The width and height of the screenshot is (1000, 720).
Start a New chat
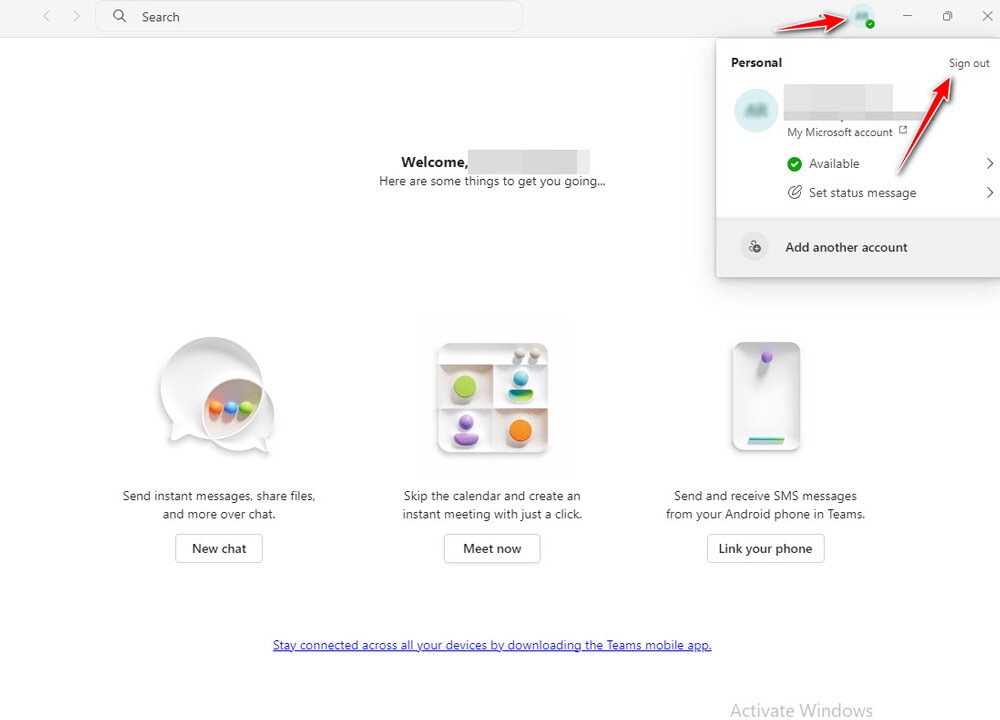(x=219, y=548)
